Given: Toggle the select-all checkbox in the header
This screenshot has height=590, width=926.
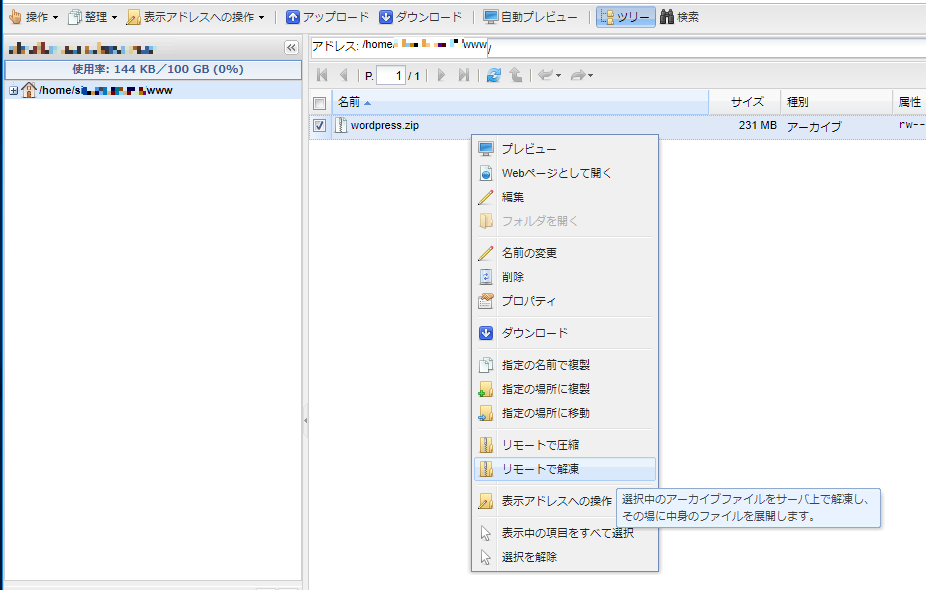Looking at the screenshot, I should (319, 103).
